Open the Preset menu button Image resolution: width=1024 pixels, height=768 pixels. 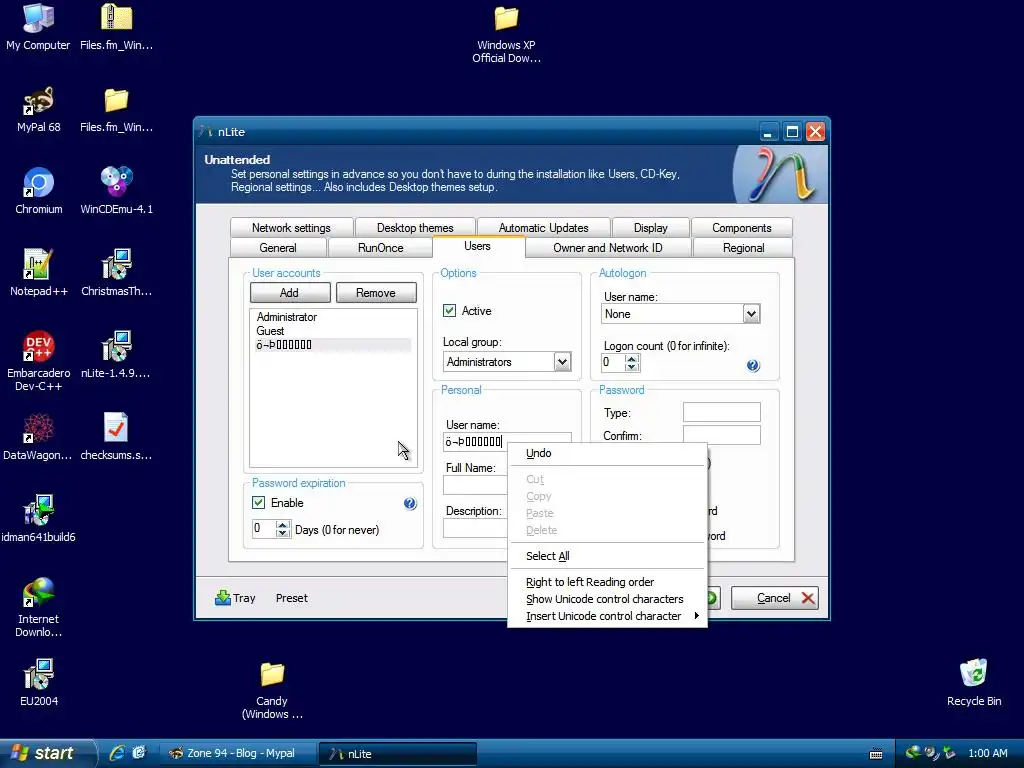(x=291, y=598)
